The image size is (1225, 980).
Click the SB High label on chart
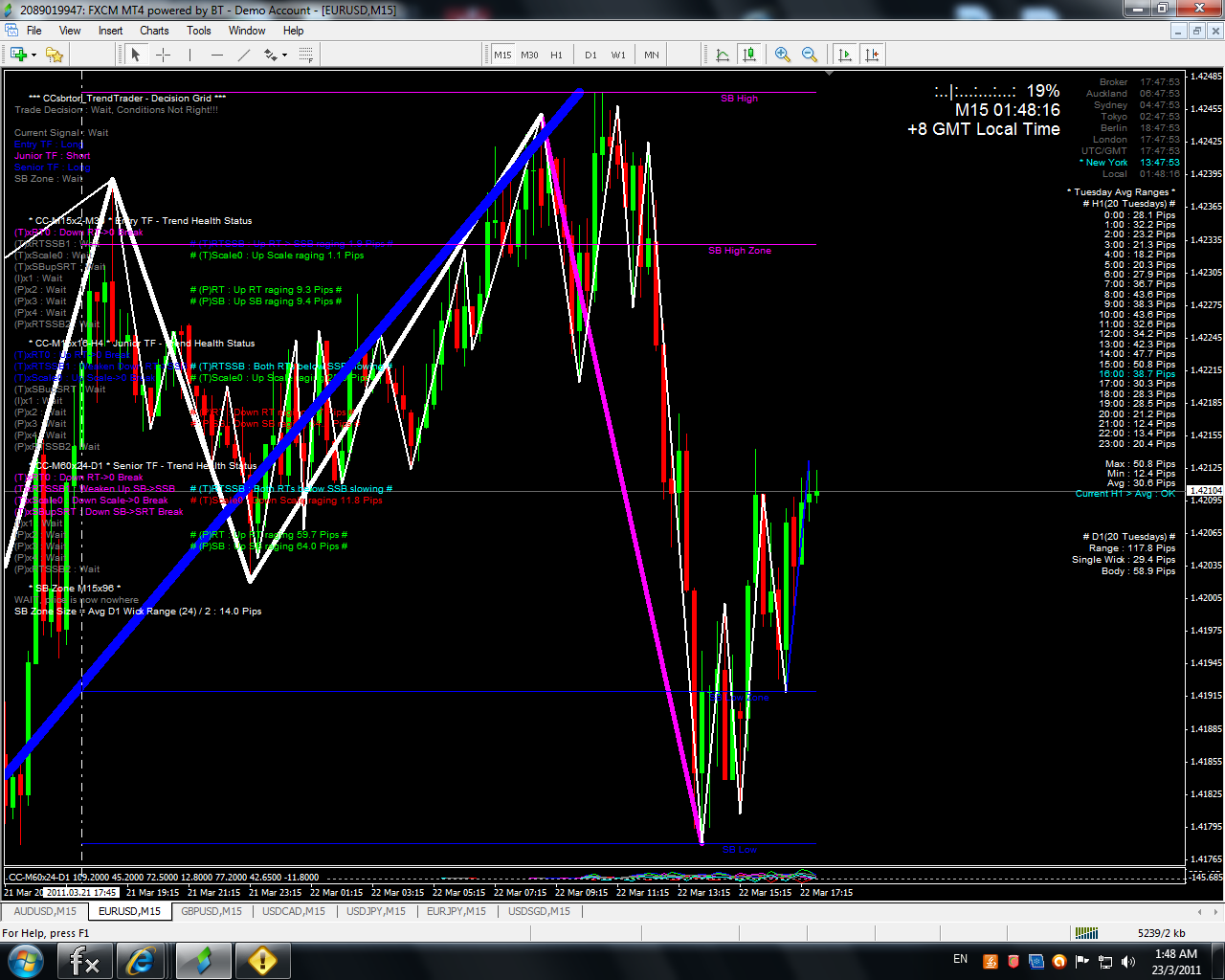pos(739,99)
